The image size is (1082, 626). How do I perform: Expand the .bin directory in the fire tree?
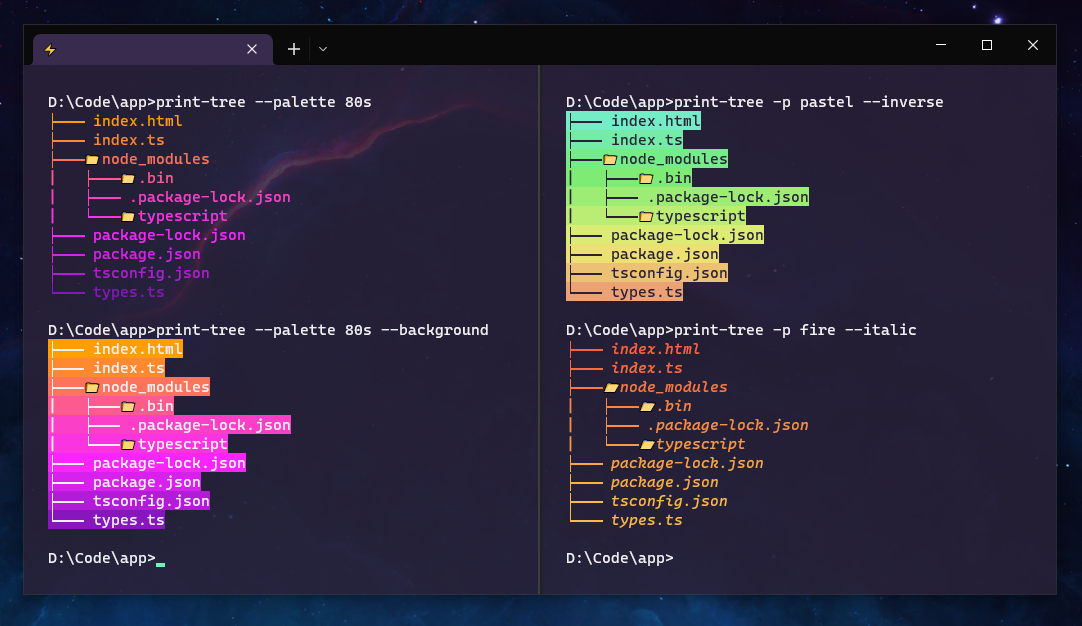point(669,406)
